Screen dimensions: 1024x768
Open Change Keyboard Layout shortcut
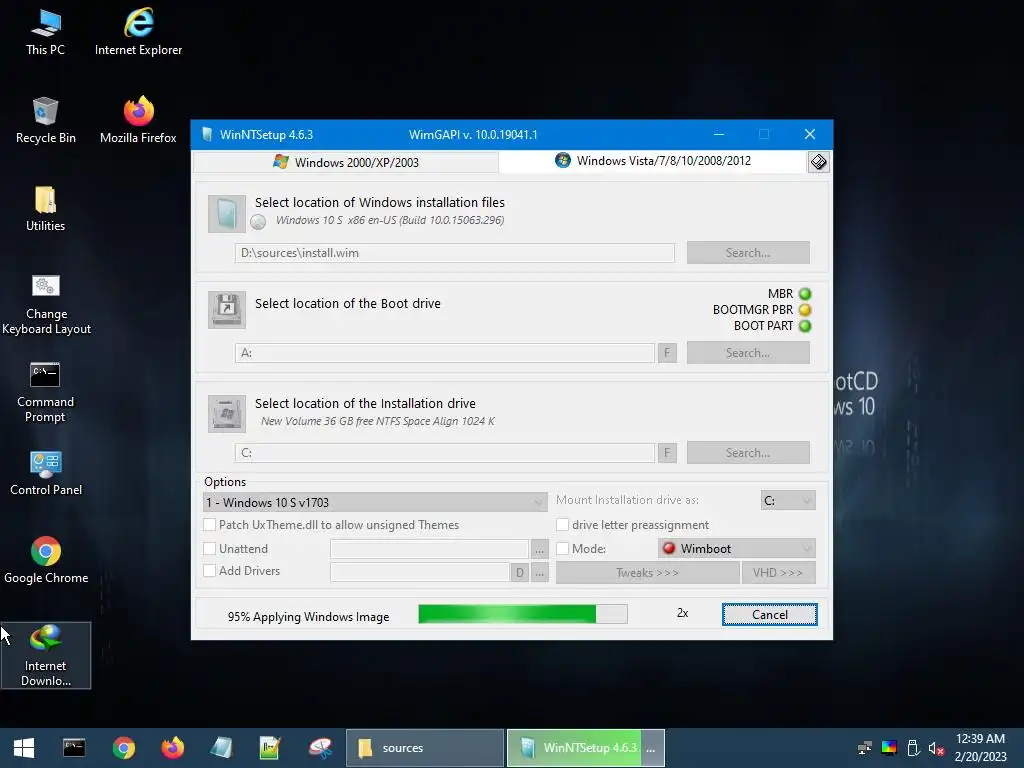coord(46,303)
